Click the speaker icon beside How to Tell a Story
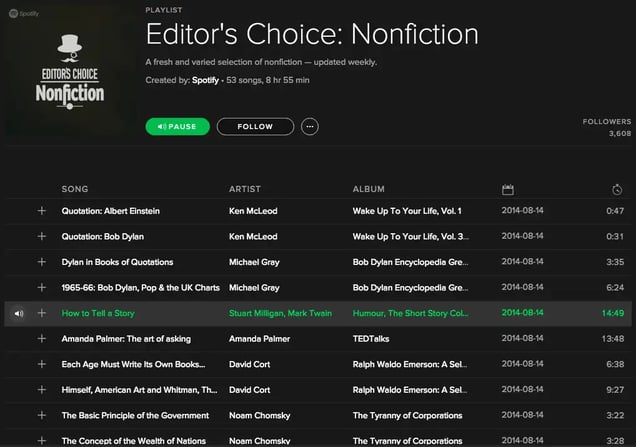The image size is (636, 447). [x=18, y=313]
